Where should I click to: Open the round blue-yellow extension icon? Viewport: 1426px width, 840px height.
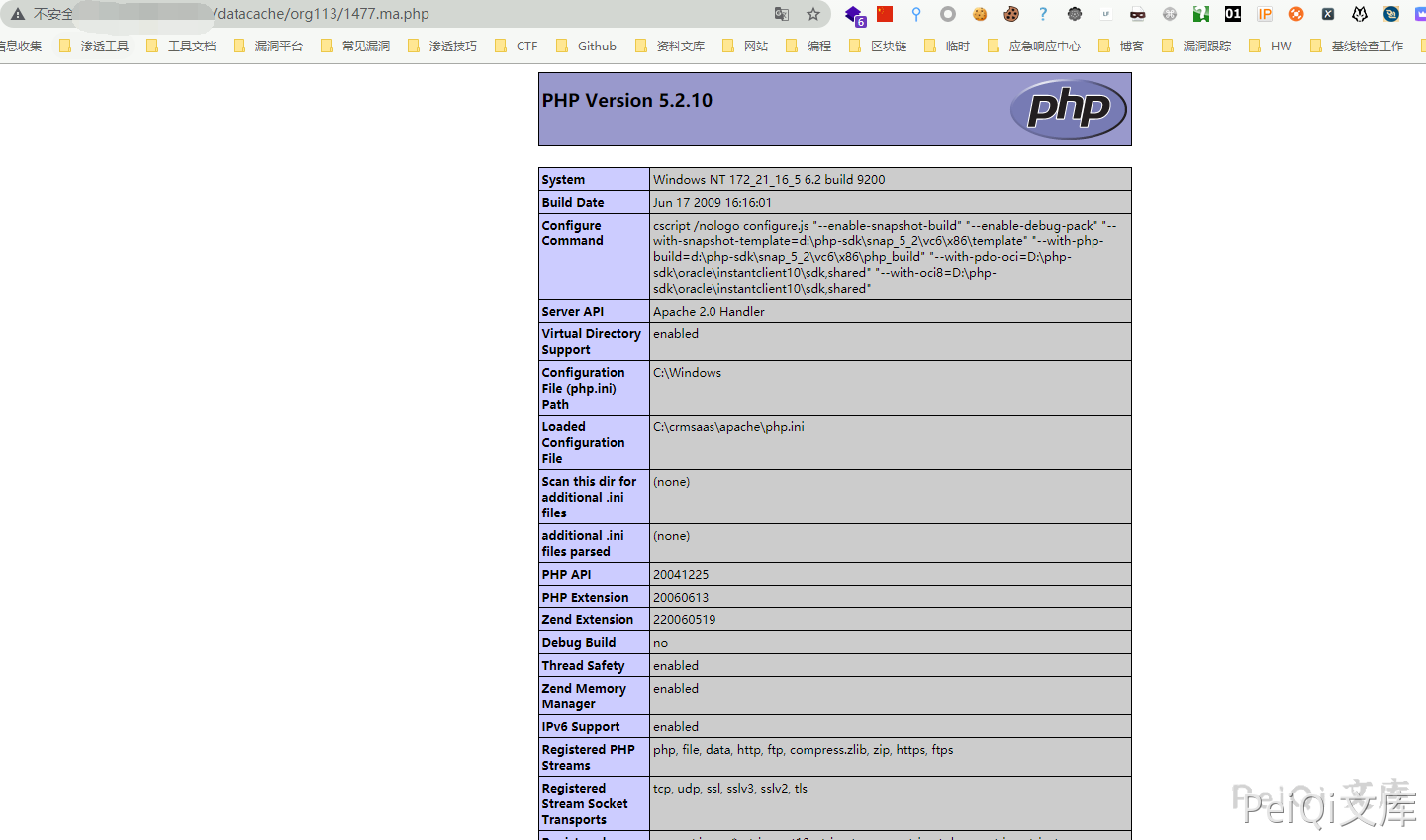1391,14
